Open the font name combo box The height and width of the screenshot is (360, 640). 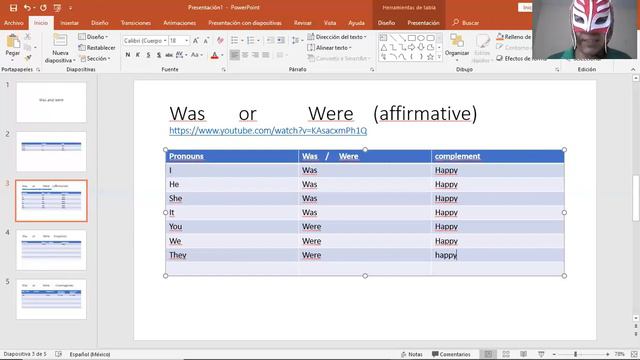click(x=145, y=41)
